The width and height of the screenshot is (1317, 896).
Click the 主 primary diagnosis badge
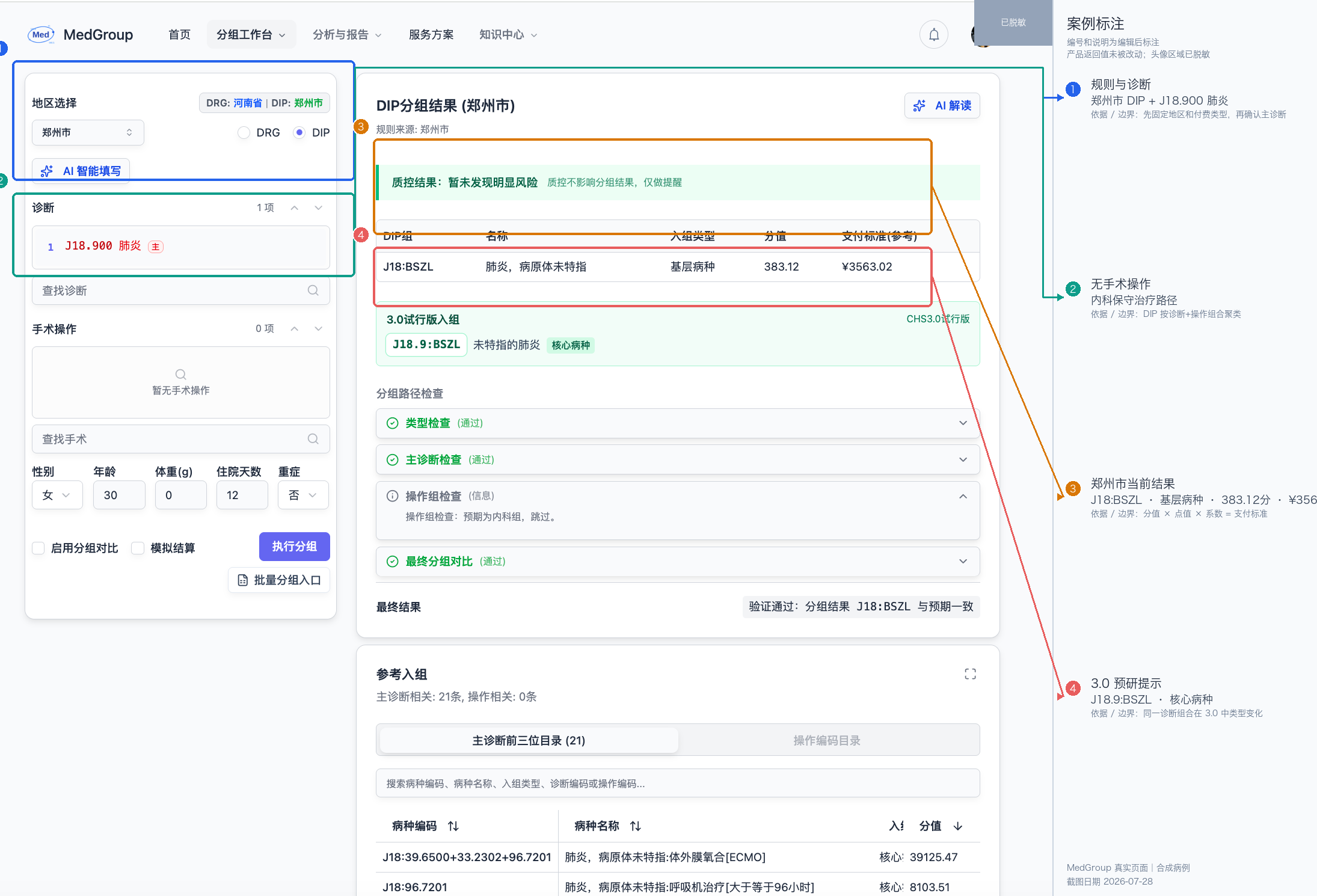156,247
